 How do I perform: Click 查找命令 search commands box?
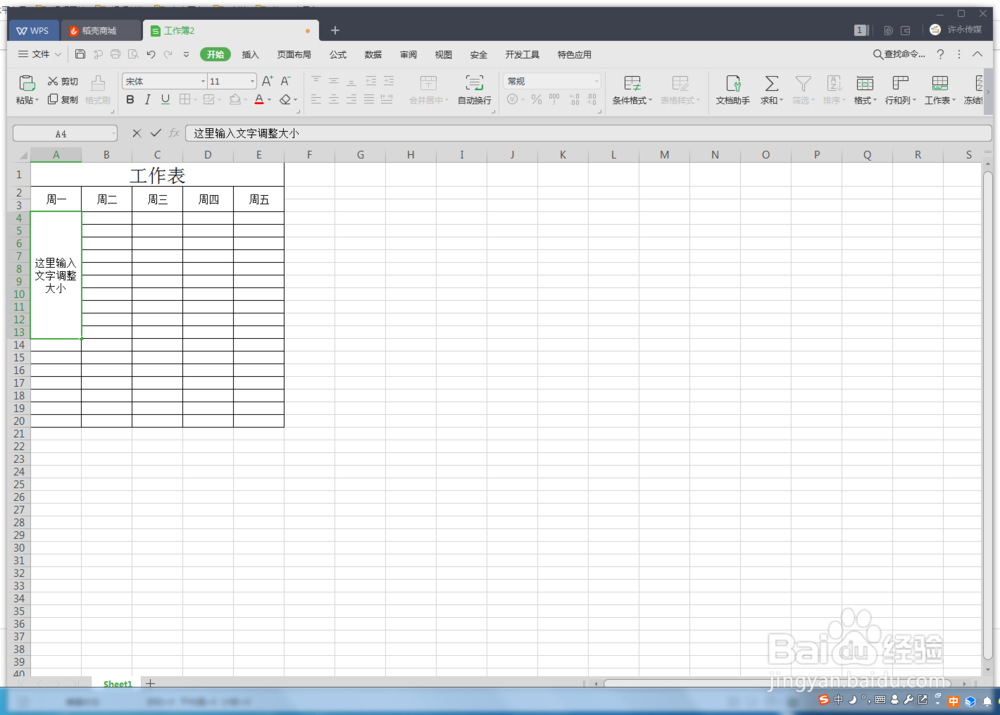[x=899, y=54]
